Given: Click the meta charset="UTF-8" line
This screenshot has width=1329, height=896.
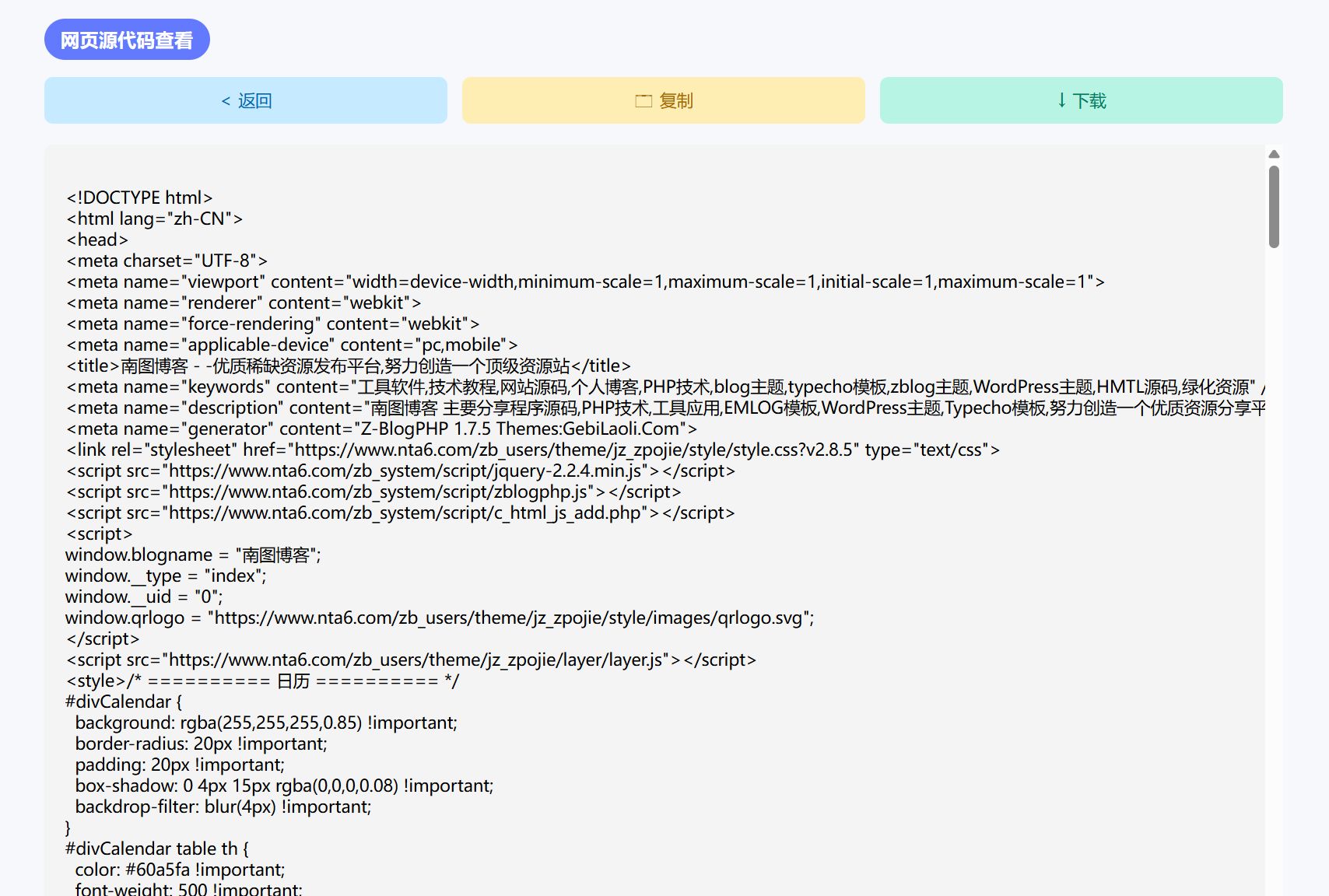Looking at the screenshot, I should [x=167, y=261].
